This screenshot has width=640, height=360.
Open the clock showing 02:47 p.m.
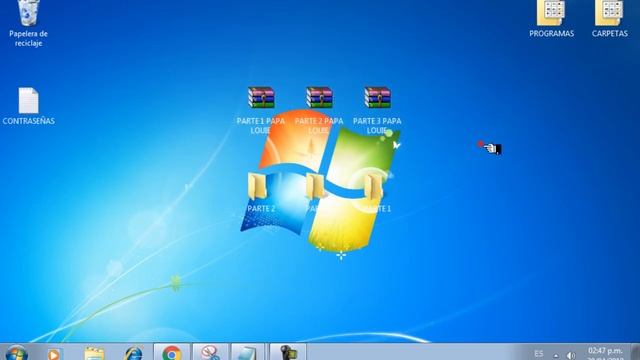click(x=605, y=353)
